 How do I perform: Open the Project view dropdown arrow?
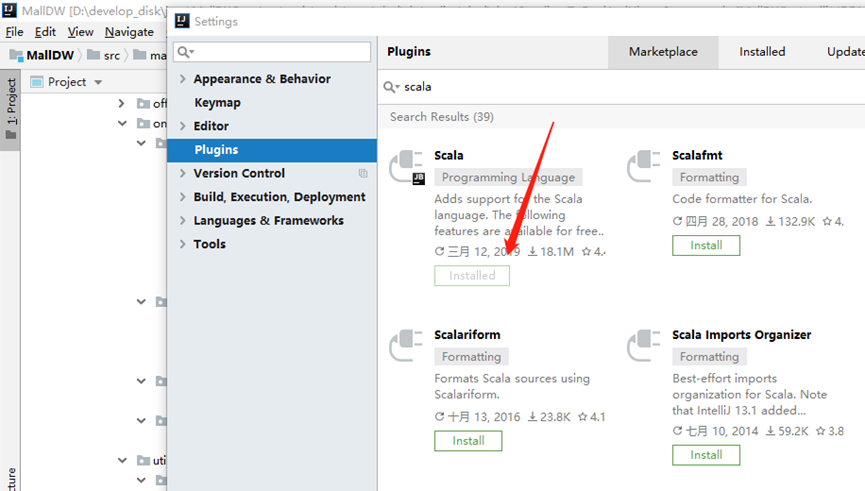click(x=98, y=83)
